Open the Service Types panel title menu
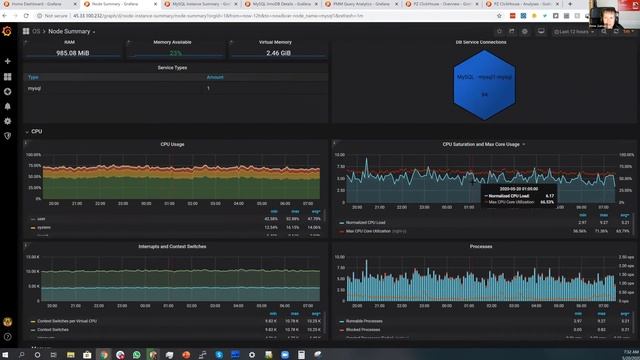This screenshot has height=360, width=640. coord(172,68)
